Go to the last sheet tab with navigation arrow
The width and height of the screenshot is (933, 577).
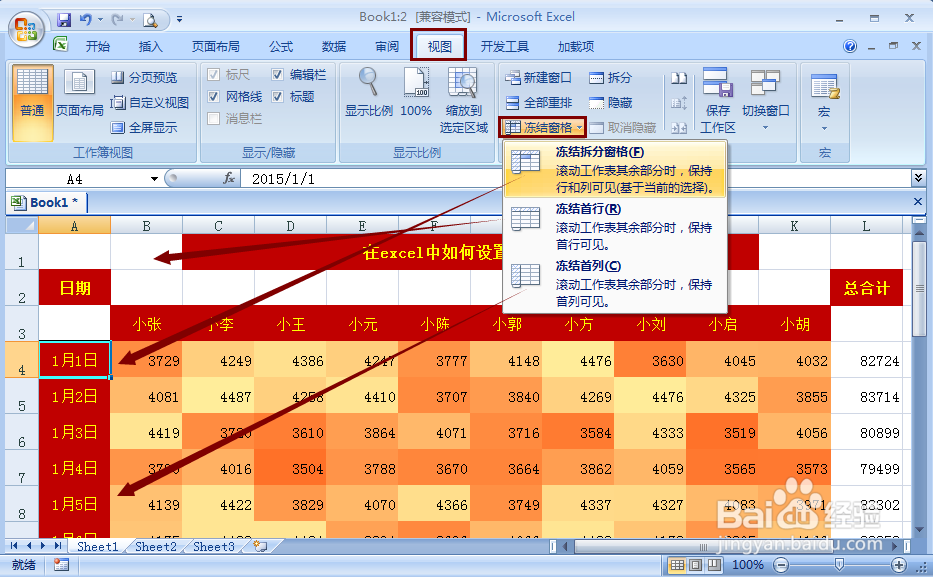[58, 545]
